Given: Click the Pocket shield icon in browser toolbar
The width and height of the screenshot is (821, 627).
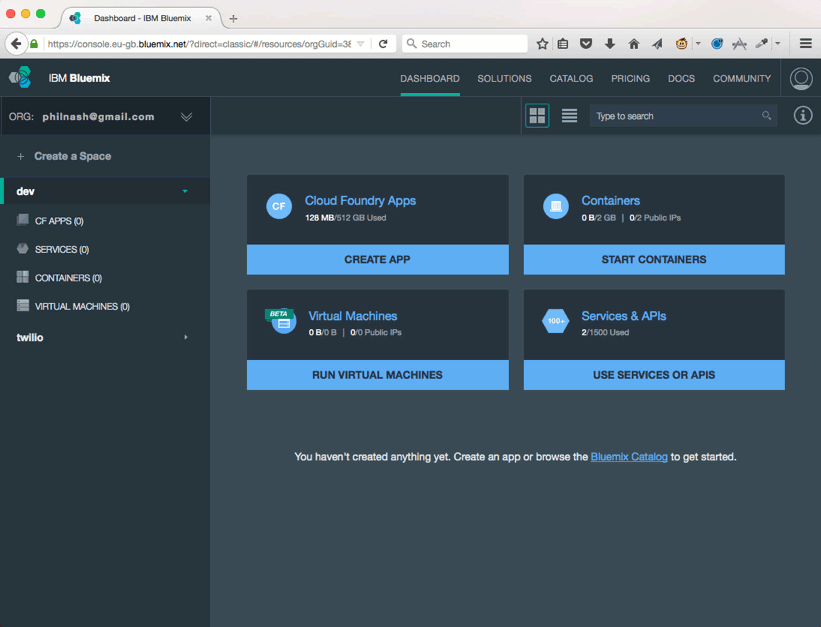Looking at the screenshot, I should [586, 43].
